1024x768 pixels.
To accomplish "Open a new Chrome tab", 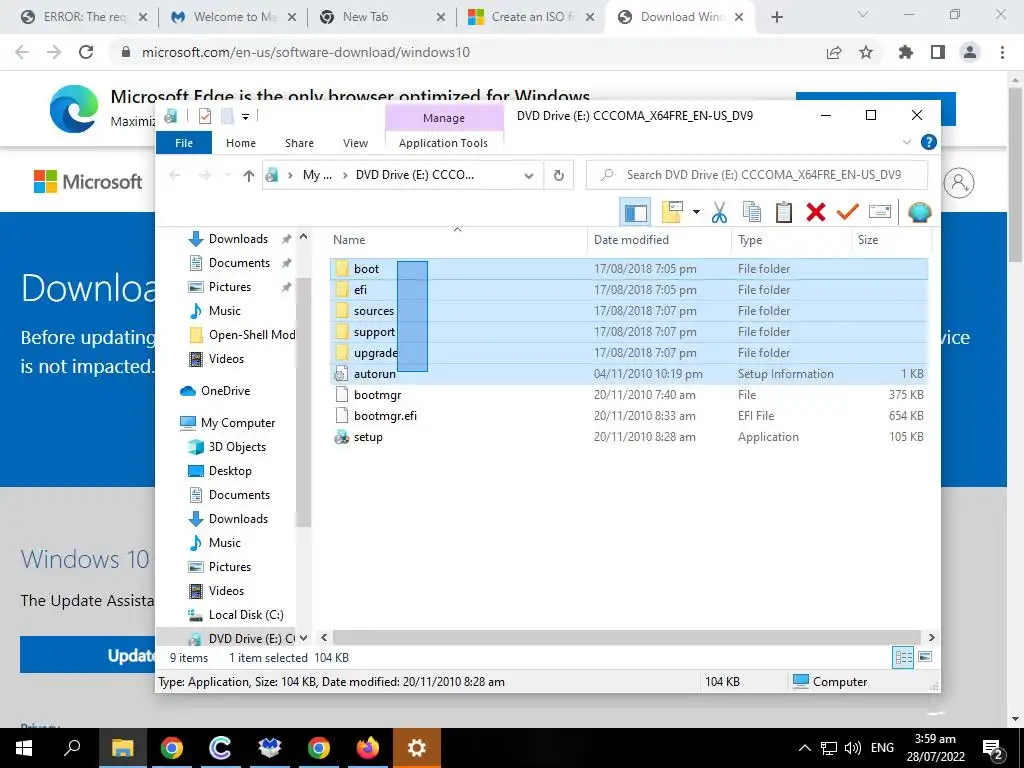I will pos(776,17).
